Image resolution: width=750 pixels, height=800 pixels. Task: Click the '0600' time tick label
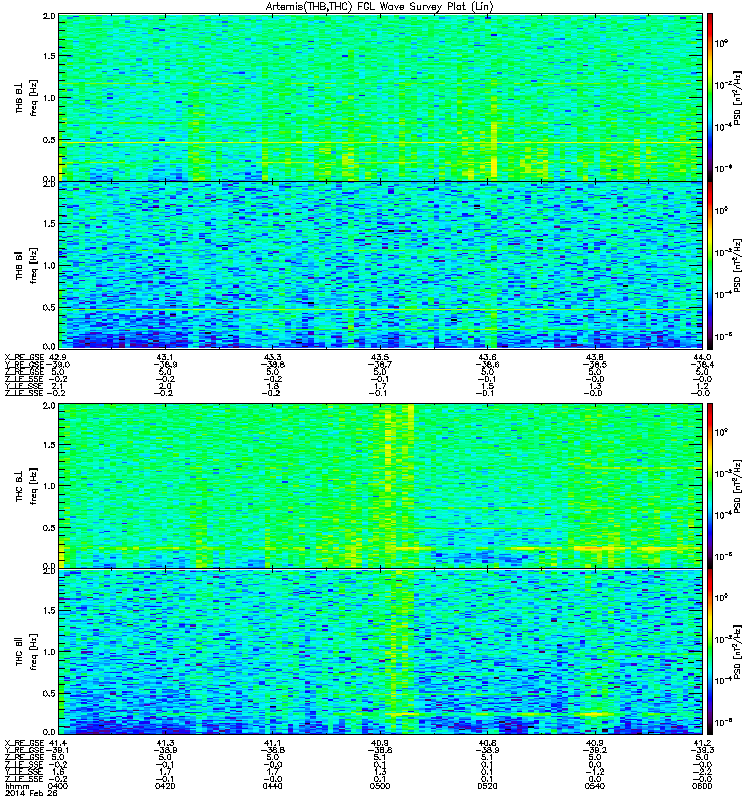703,786
